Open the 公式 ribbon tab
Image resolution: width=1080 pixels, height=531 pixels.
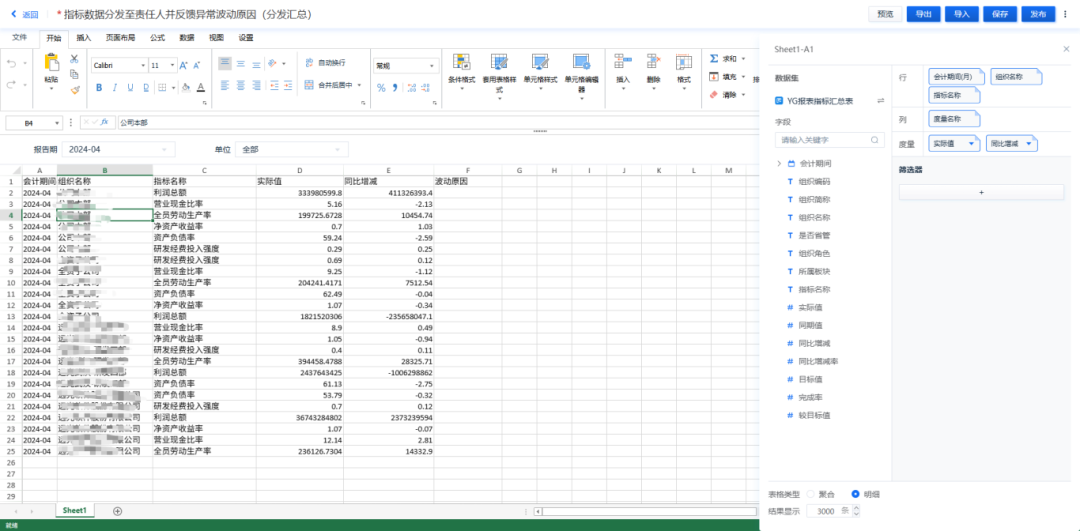click(157, 37)
